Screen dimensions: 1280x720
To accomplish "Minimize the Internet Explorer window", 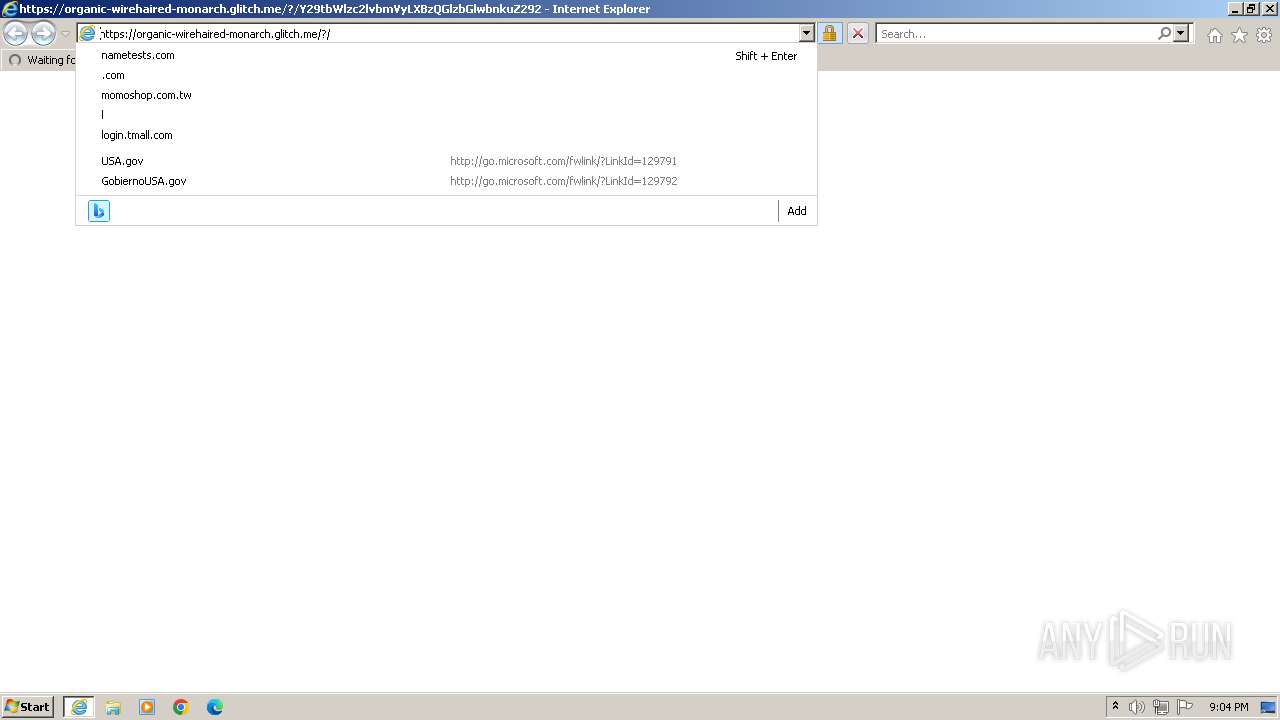I will tap(1234, 9).
